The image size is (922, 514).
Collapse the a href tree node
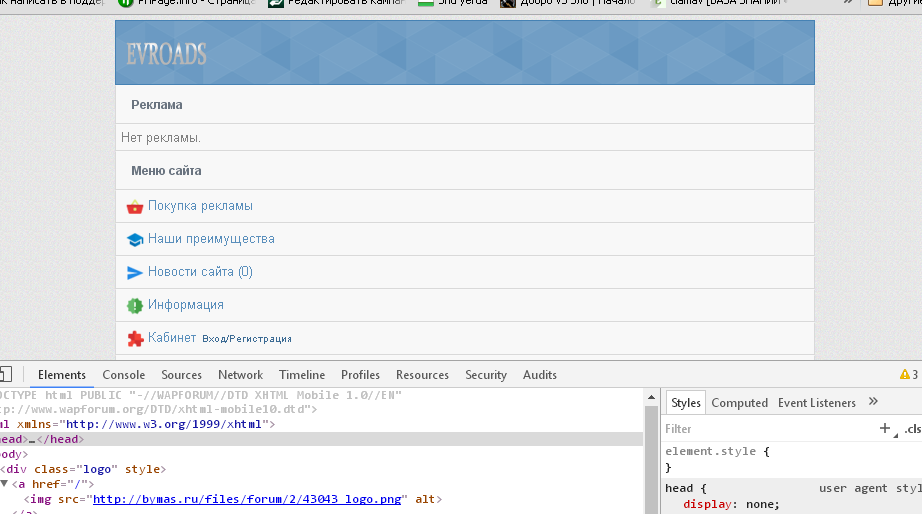click(4, 484)
